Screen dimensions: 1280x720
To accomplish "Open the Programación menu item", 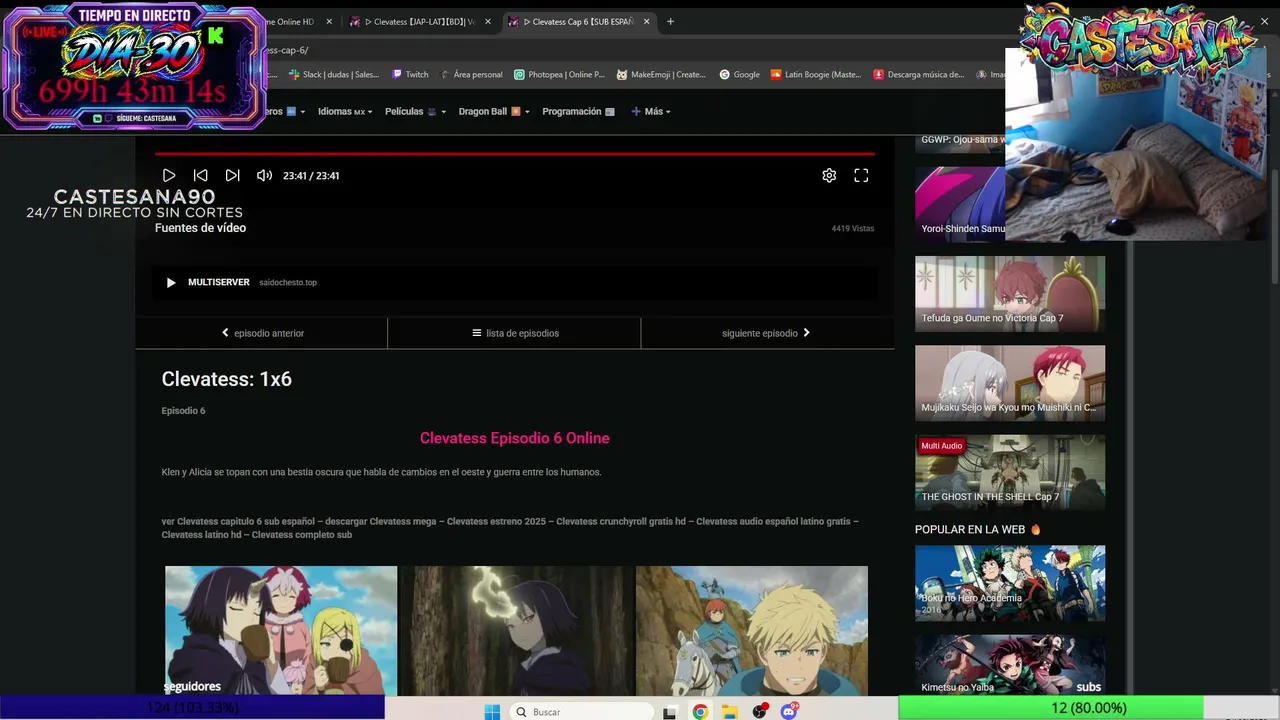I will 578,111.
